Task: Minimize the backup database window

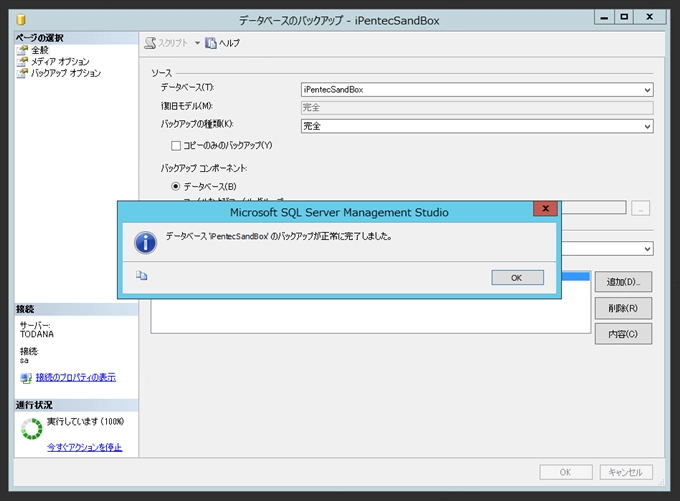Action: pos(604,17)
